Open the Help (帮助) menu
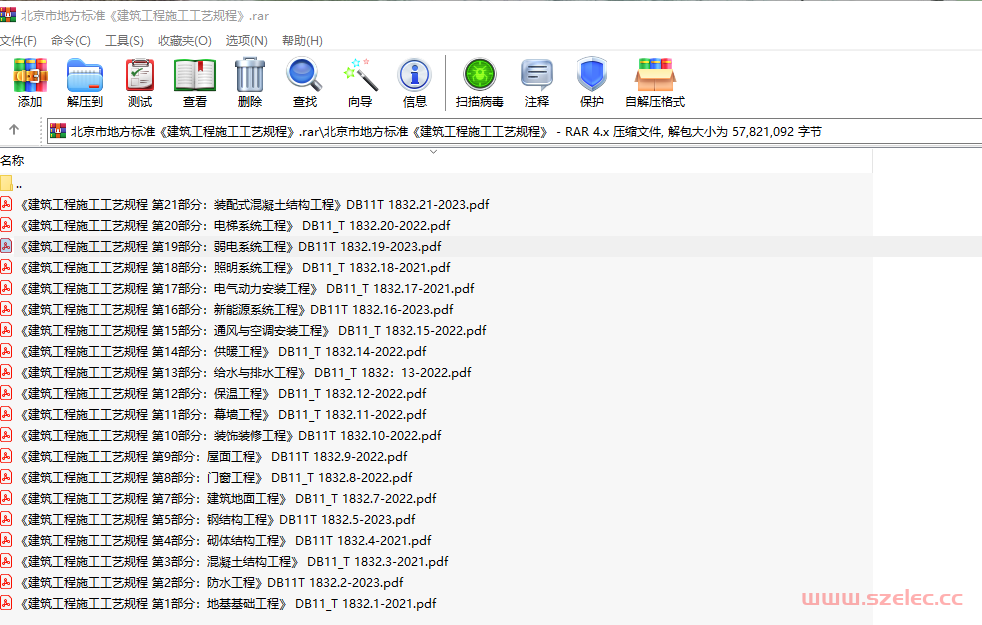982x625 pixels. point(302,41)
